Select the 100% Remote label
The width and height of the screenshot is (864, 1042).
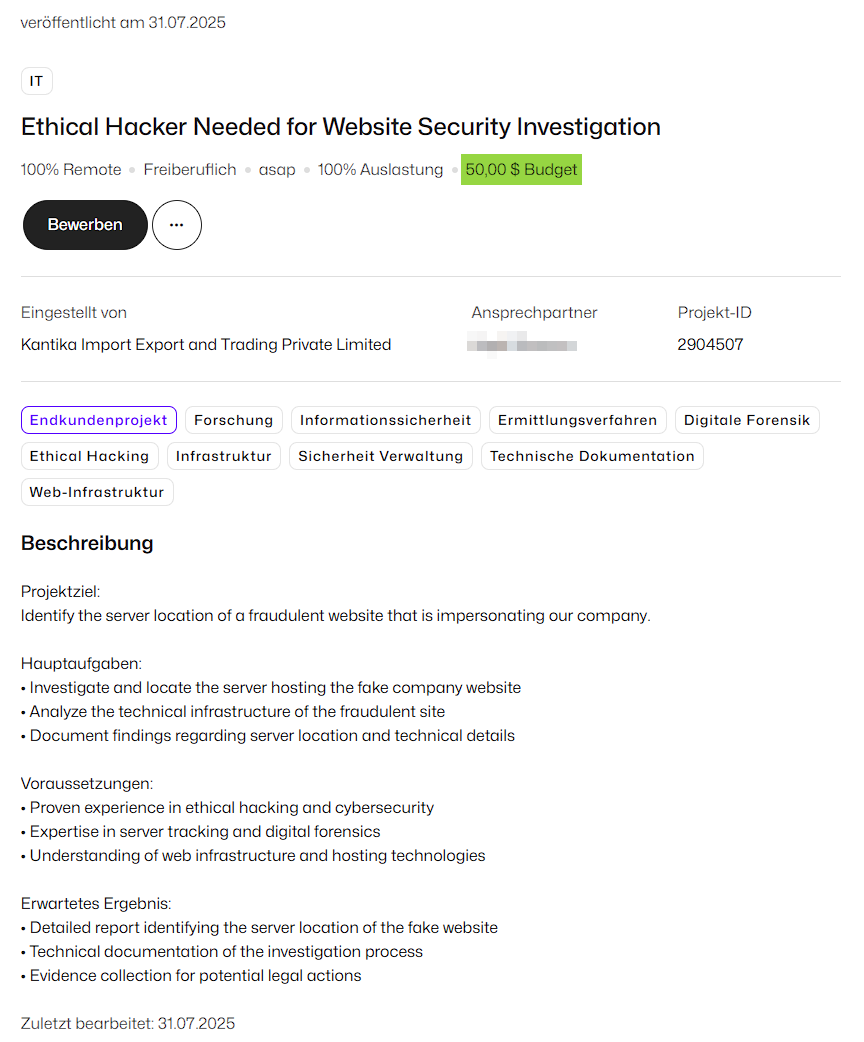pos(71,169)
